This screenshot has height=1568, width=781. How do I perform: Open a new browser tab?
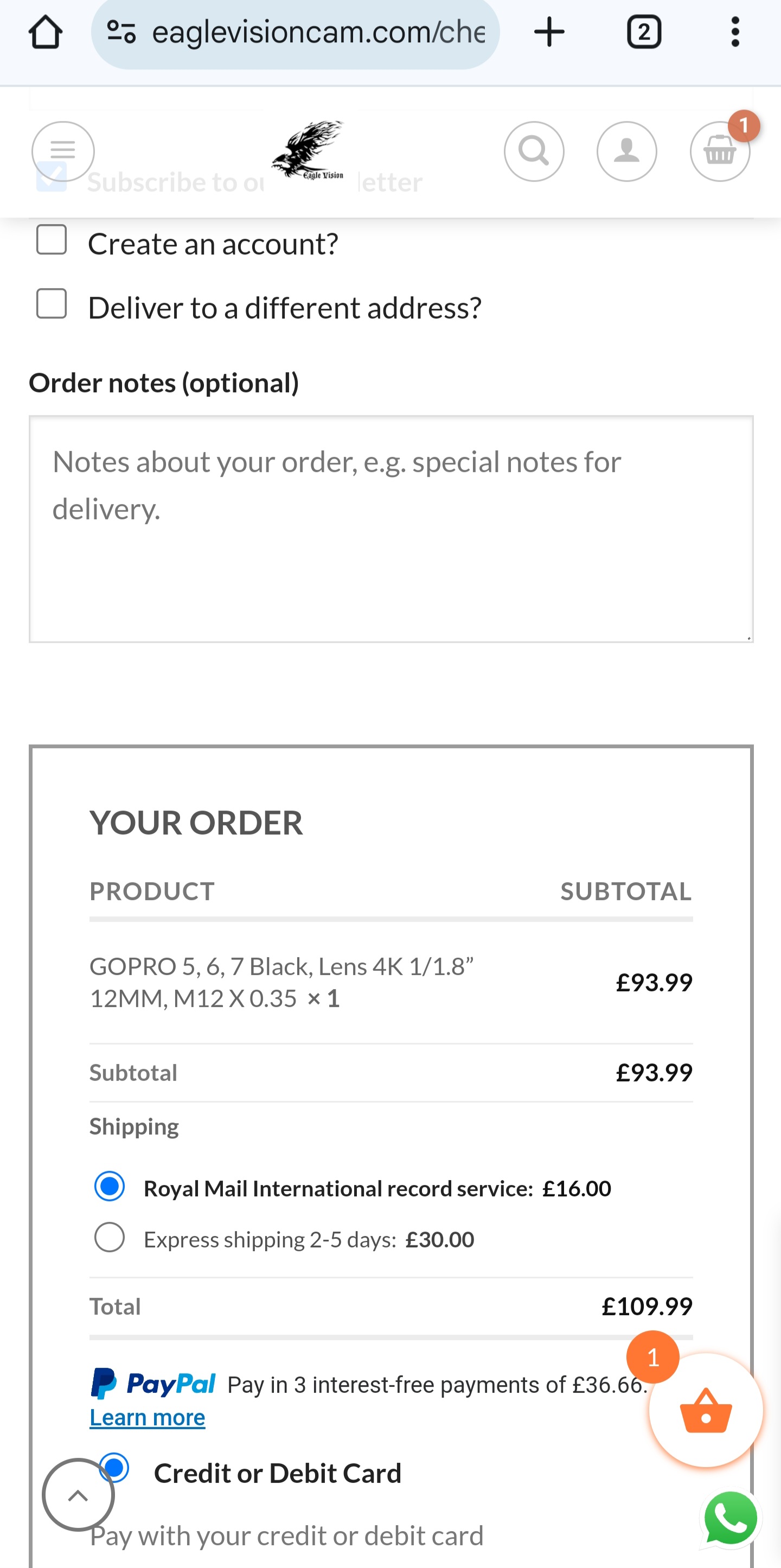point(549,31)
